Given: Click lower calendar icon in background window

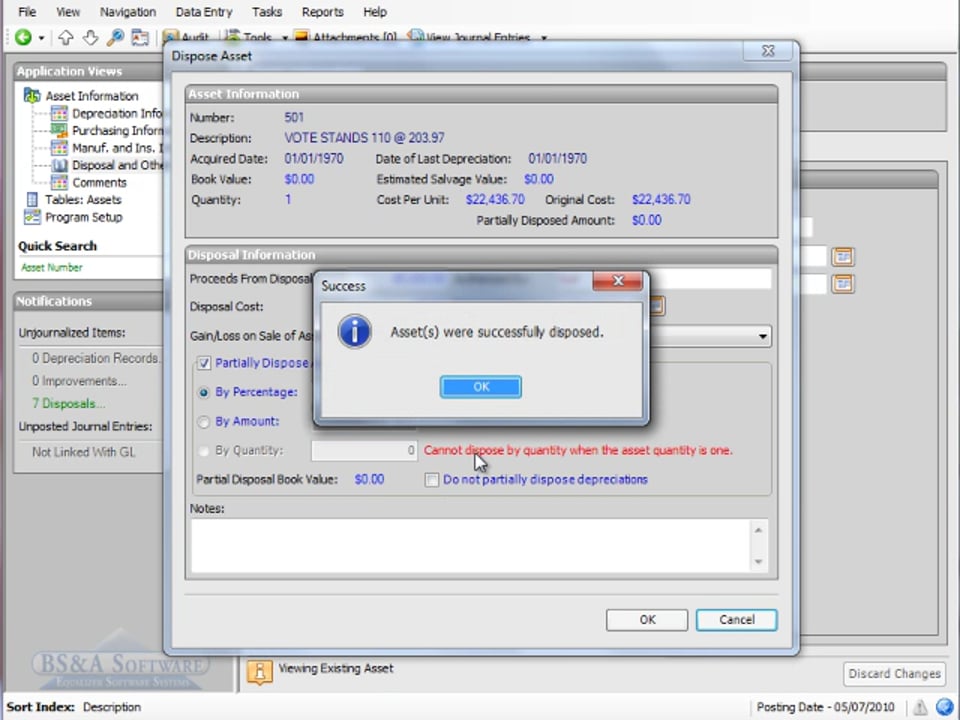Looking at the screenshot, I should coord(843,283).
